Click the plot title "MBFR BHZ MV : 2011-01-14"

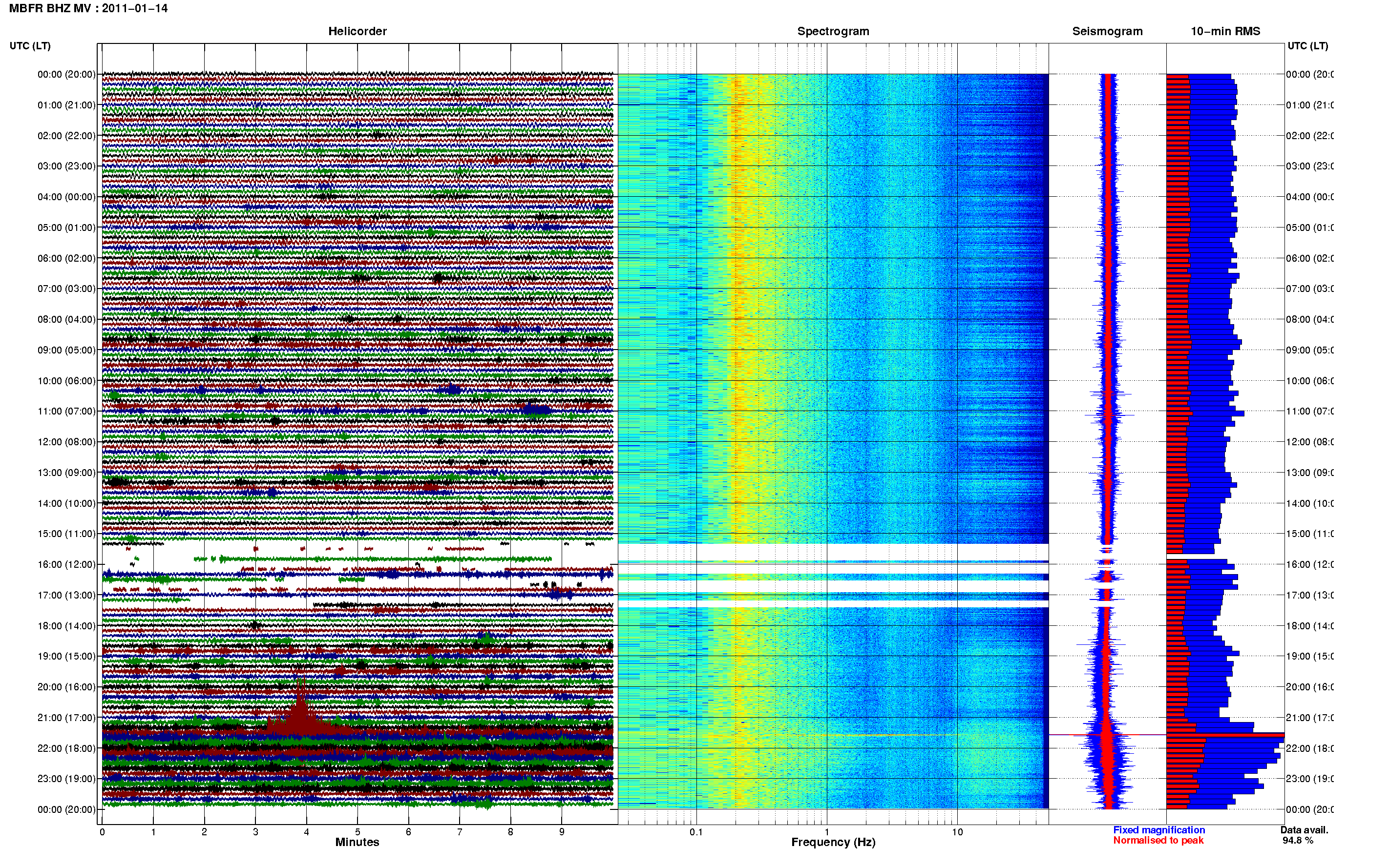pos(88,9)
